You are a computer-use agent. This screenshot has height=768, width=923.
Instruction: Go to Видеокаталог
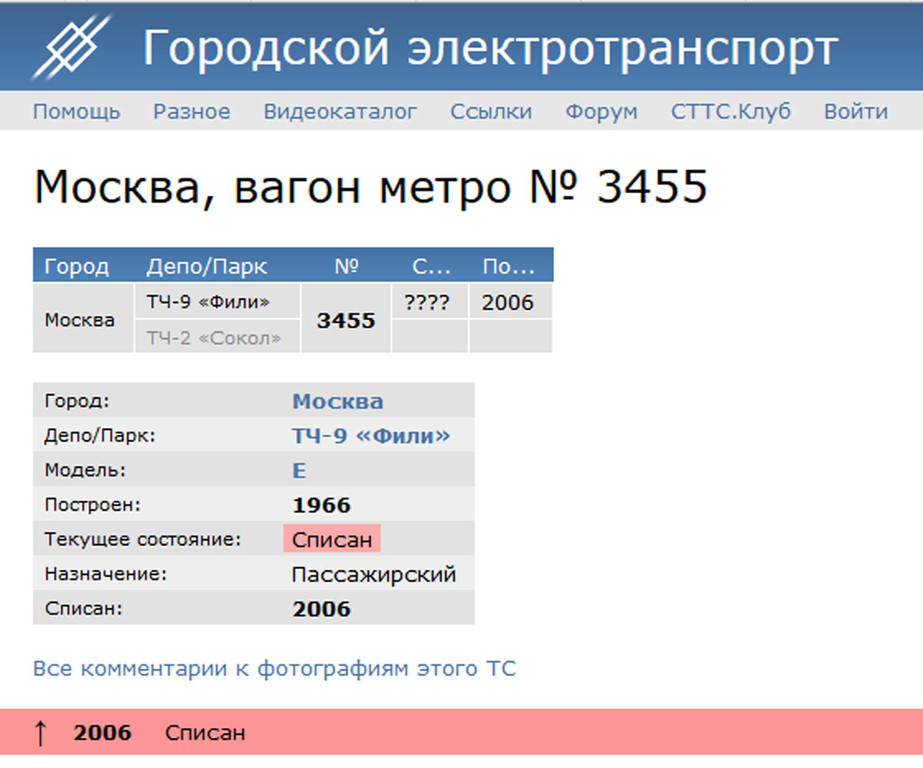[340, 111]
